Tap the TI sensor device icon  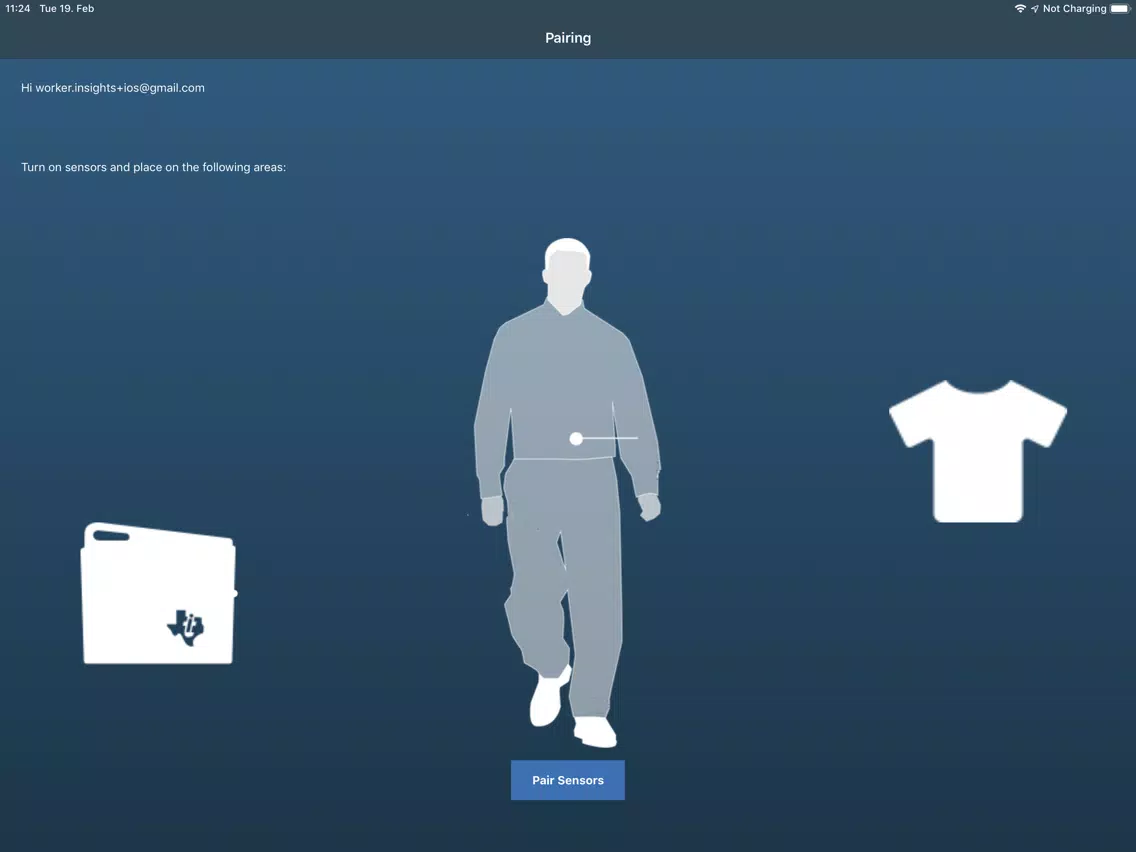[159, 593]
